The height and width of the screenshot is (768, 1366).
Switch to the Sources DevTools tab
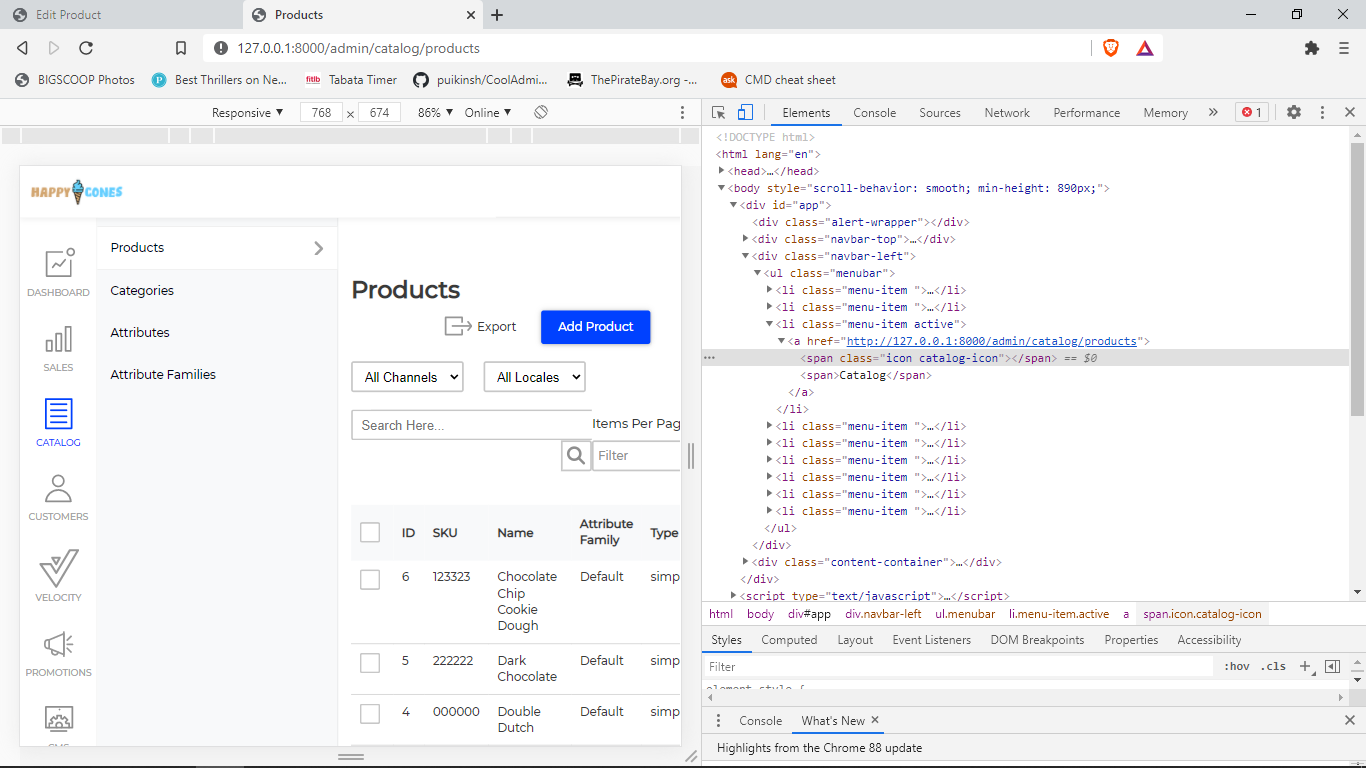(940, 113)
